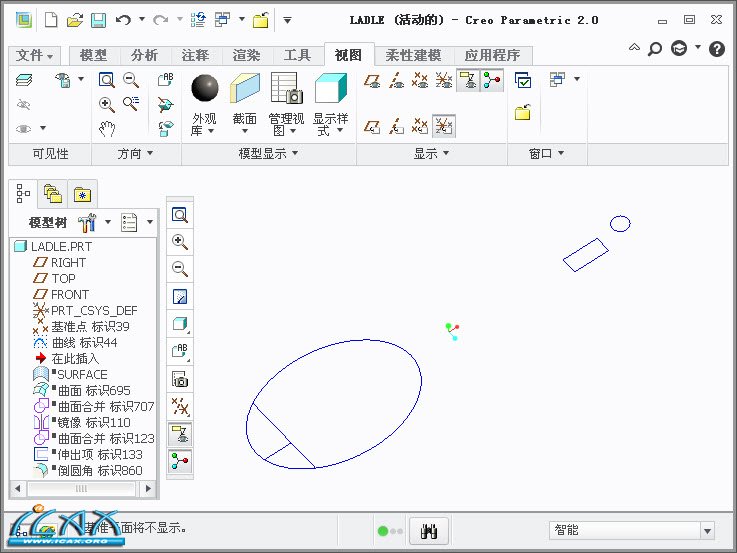Image resolution: width=737 pixels, height=553 pixels.
Task: Click the Pan hand icon in ribbon
Action: point(108,128)
